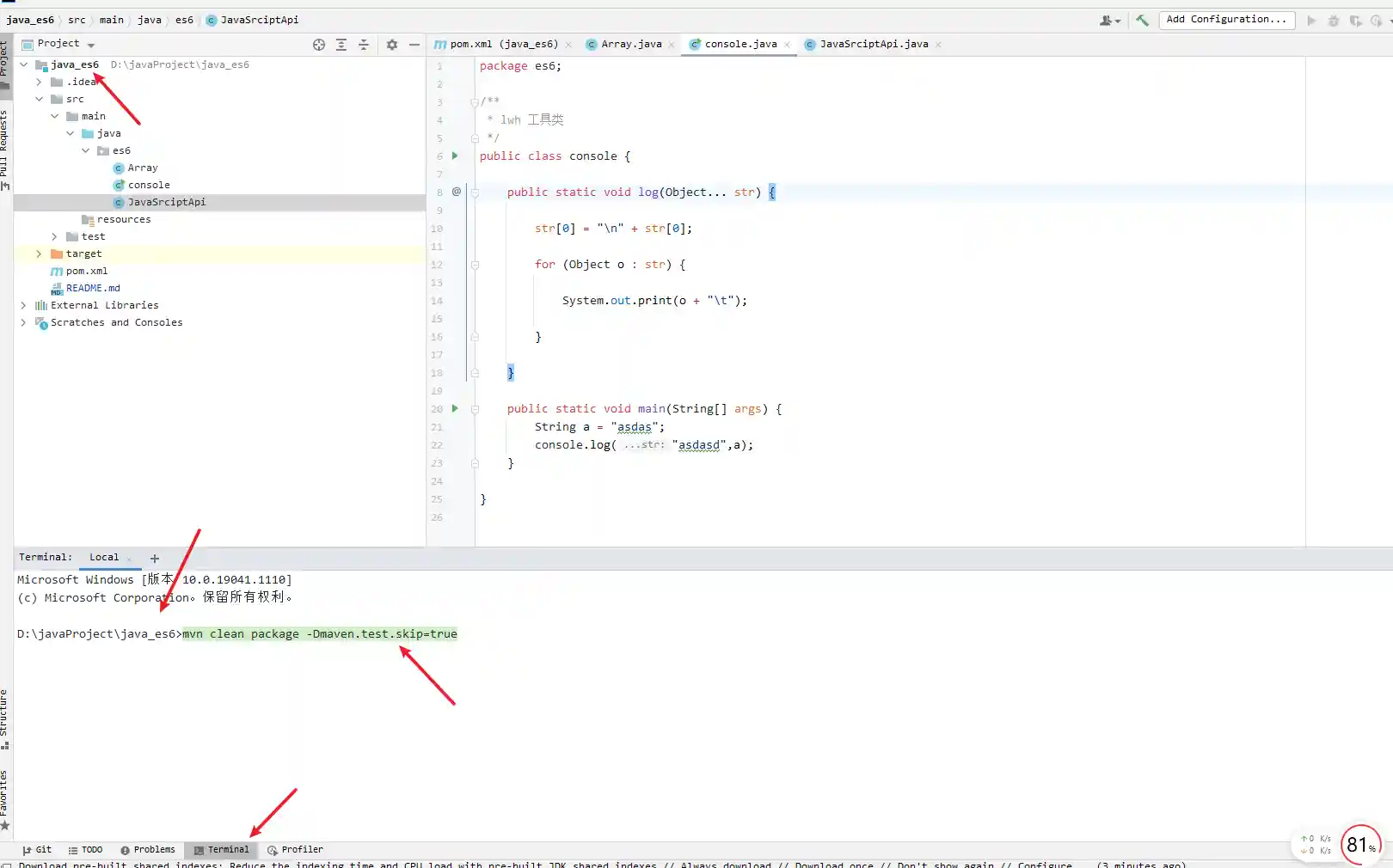Add a new terminal session with plus icon
Image resolution: width=1393 pixels, height=868 pixels.
pyautogui.click(x=155, y=559)
